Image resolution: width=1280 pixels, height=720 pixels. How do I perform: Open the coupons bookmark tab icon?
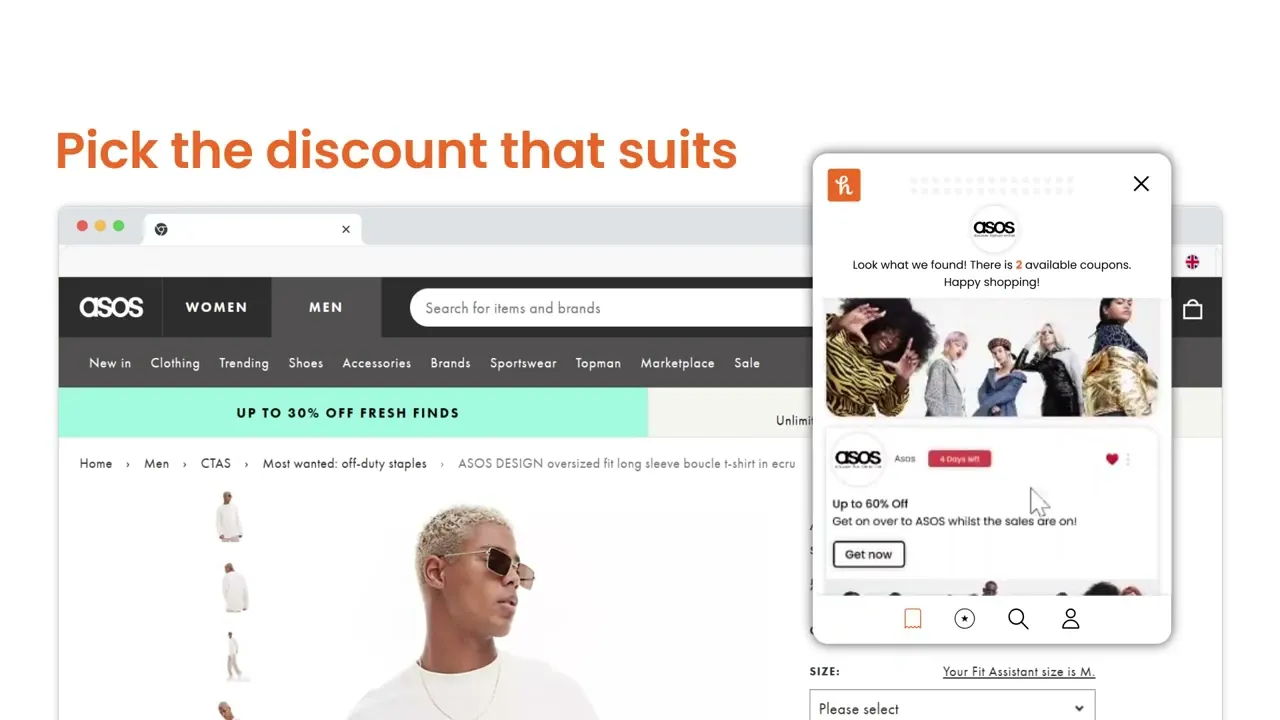click(x=913, y=619)
